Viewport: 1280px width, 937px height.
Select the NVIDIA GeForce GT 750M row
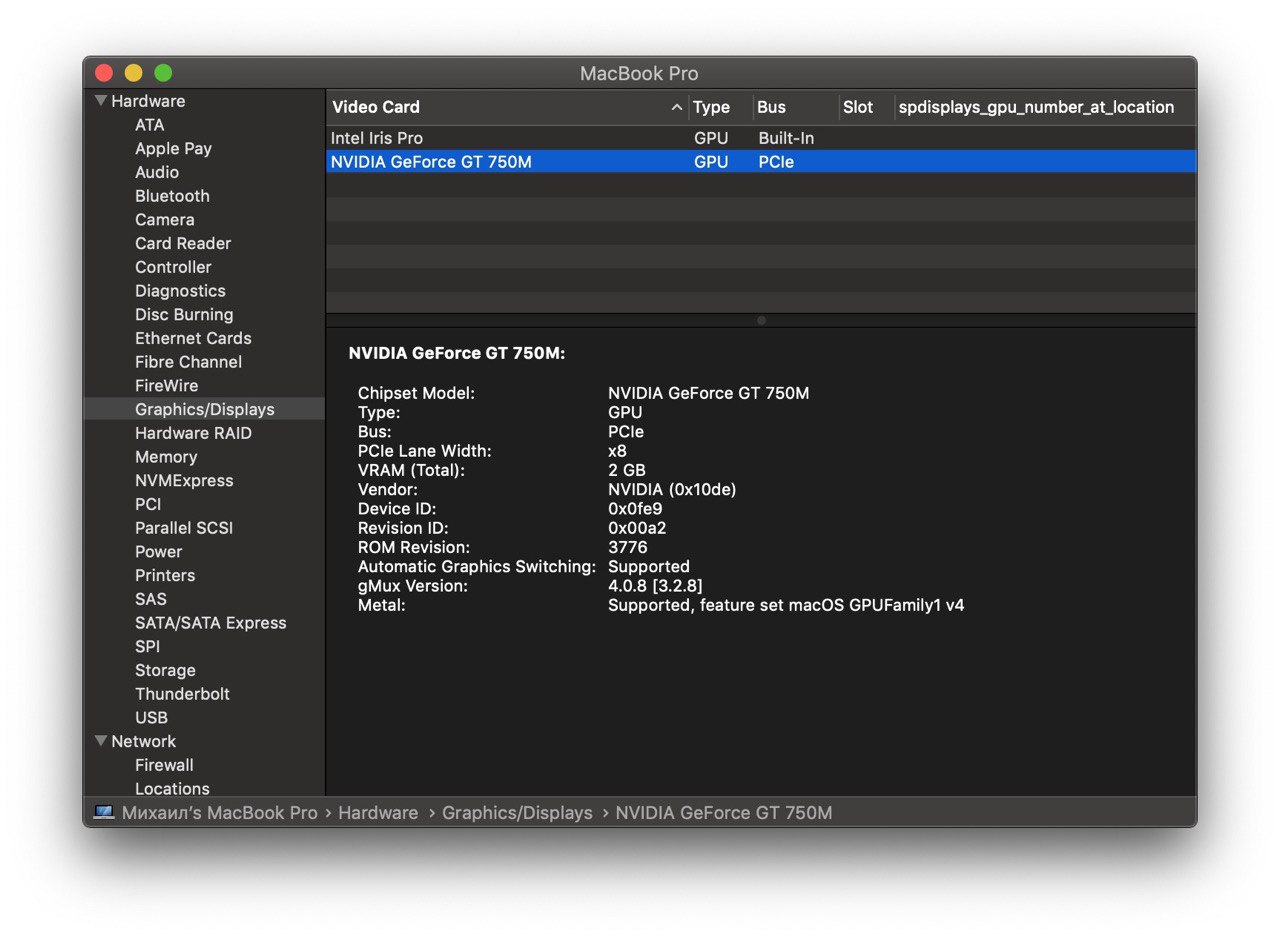[x=761, y=161]
